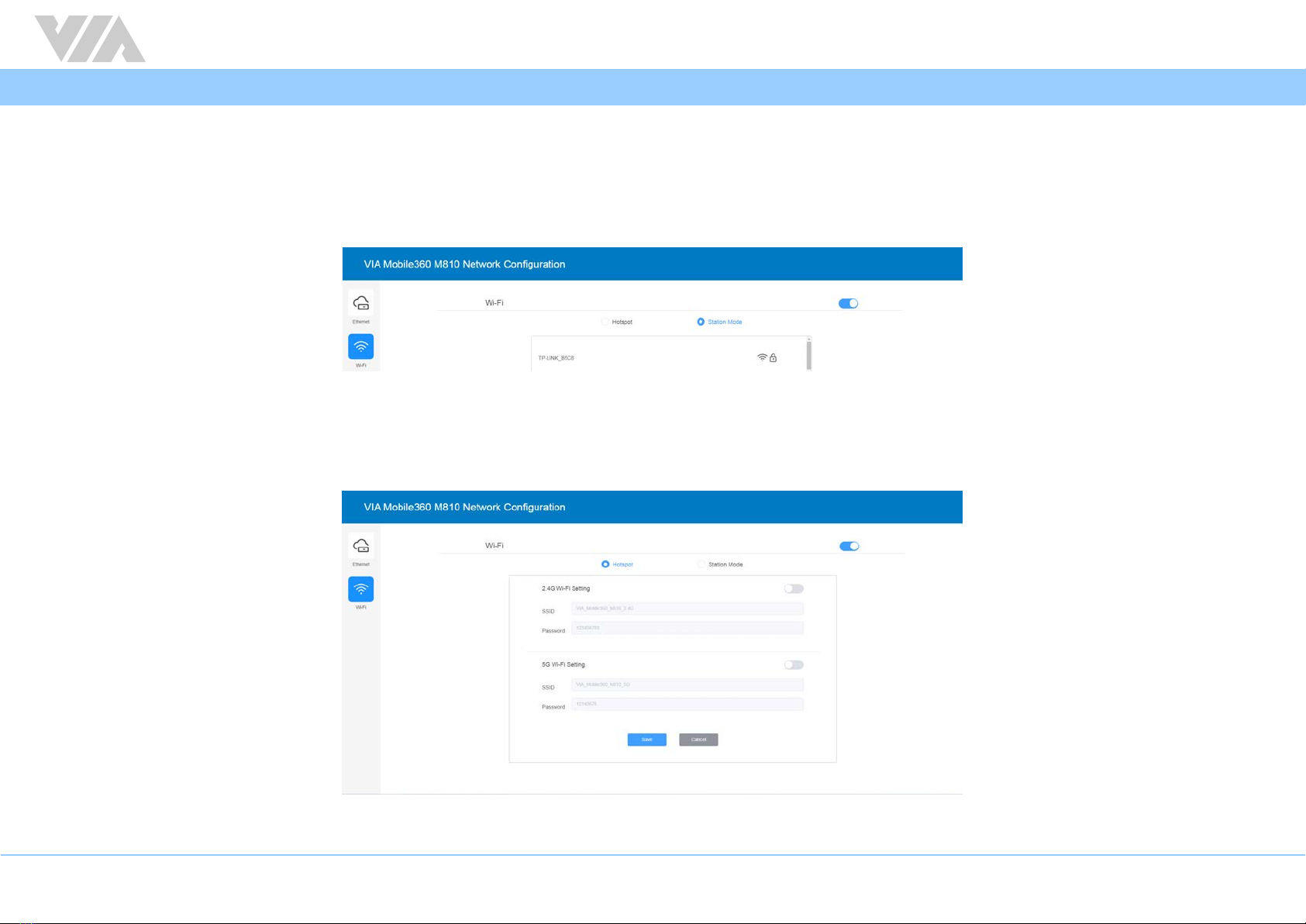Click the '5G Wi-Fi Setting' label

[563, 664]
